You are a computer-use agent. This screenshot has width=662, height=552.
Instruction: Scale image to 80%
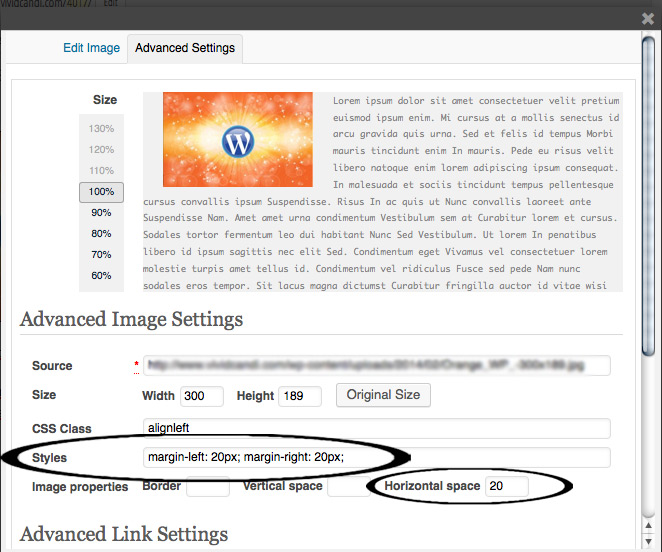pyautogui.click(x=101, y=234)
